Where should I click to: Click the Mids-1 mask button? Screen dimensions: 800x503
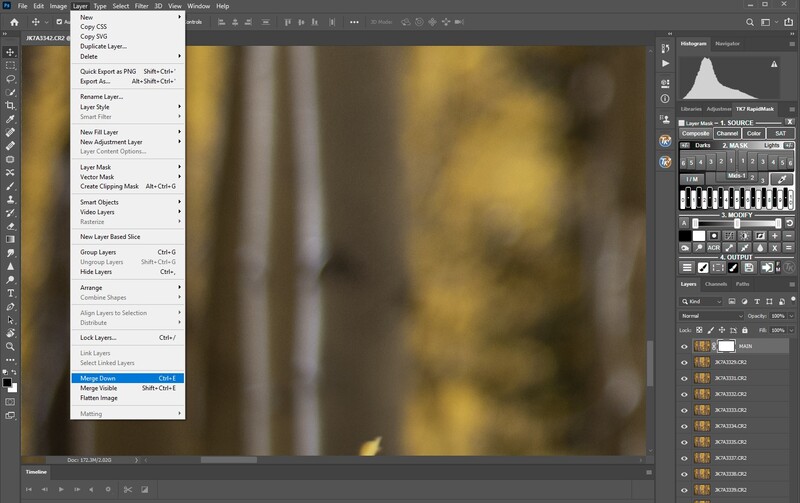736,175
